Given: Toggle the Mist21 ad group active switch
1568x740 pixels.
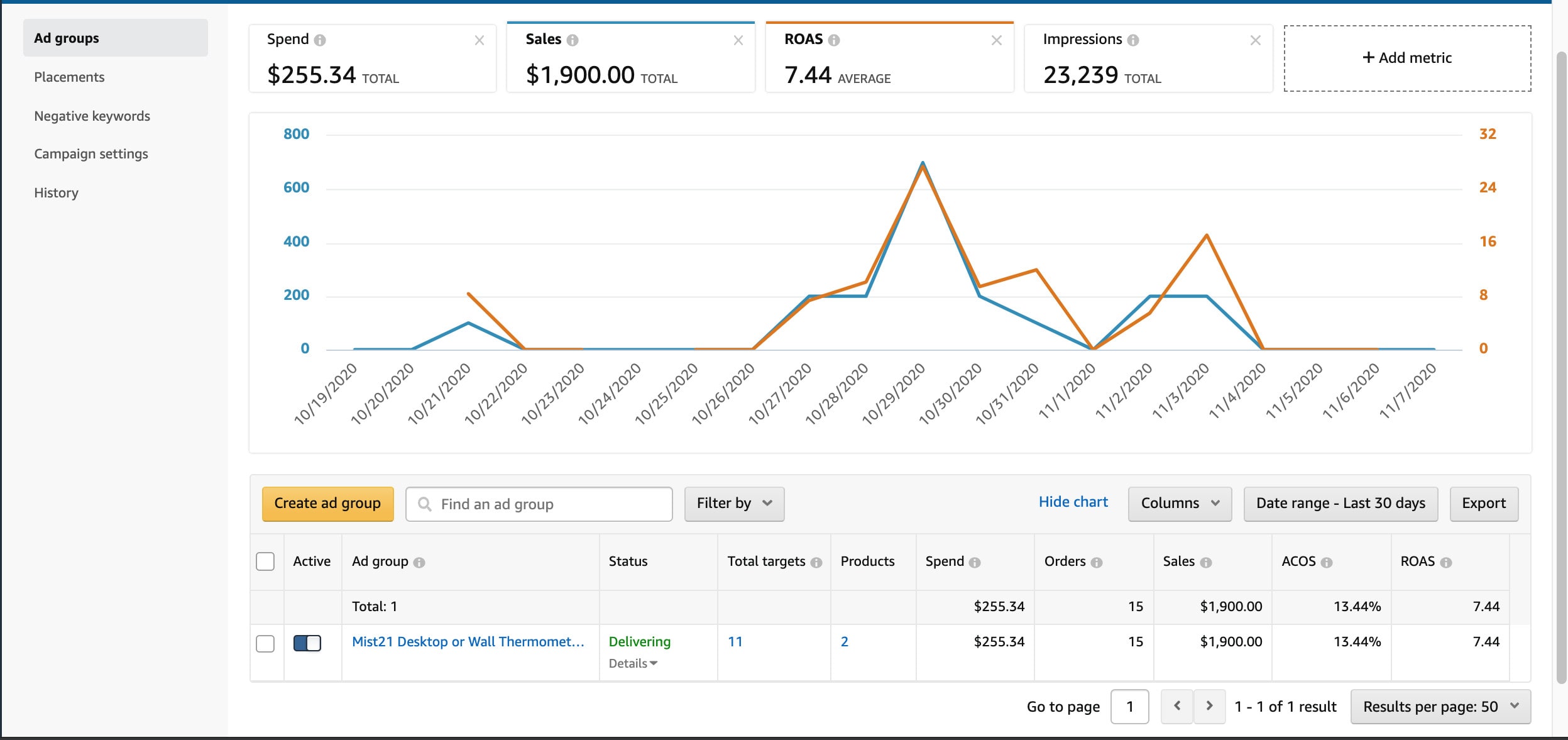Looking at the screenshot, I should 307,643.
